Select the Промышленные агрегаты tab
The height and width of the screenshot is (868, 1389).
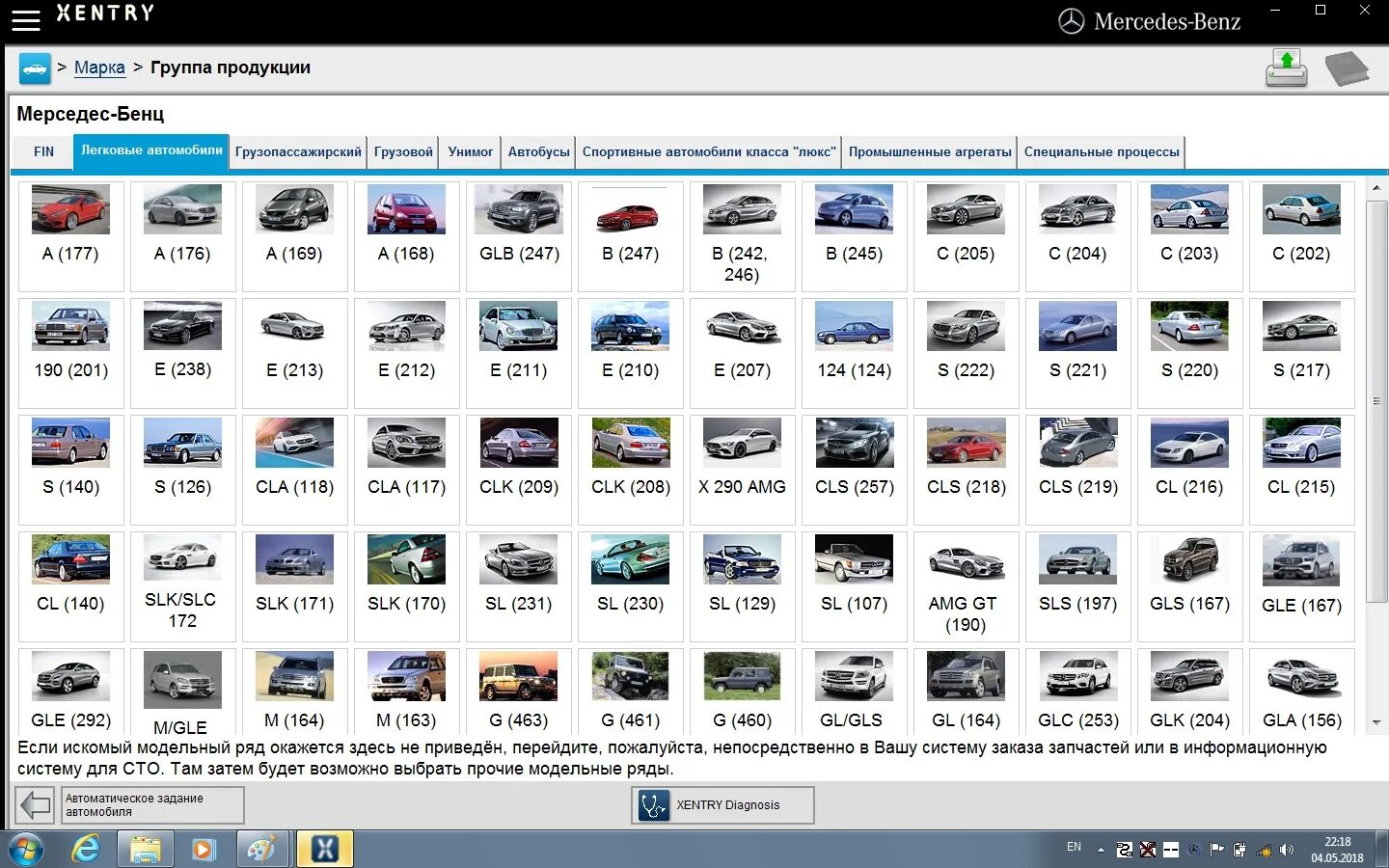930,152
